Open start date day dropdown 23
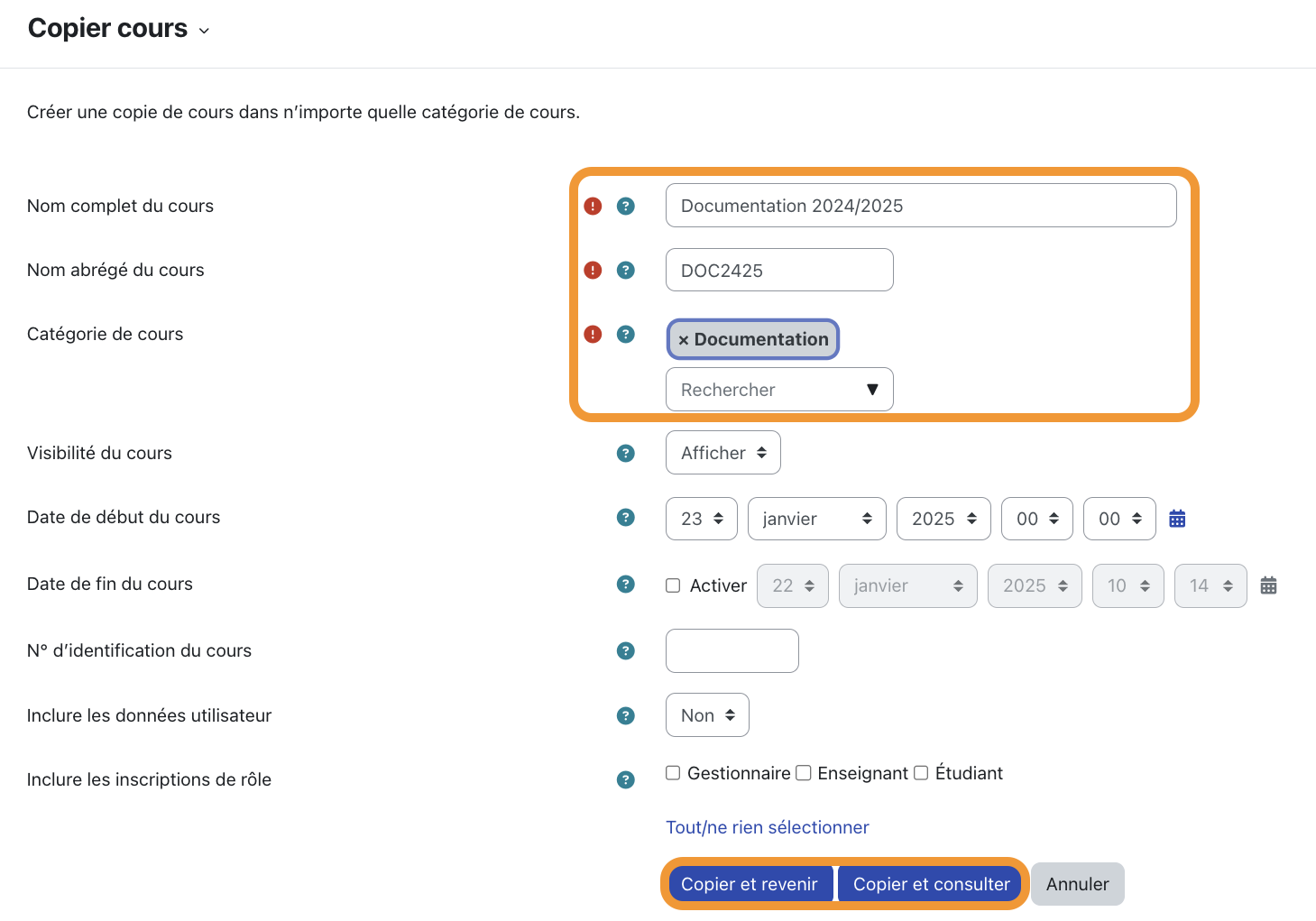Image resolution: width=1316 pixels, height=921 pixels. pyautogui.click(x=702, y=519)
